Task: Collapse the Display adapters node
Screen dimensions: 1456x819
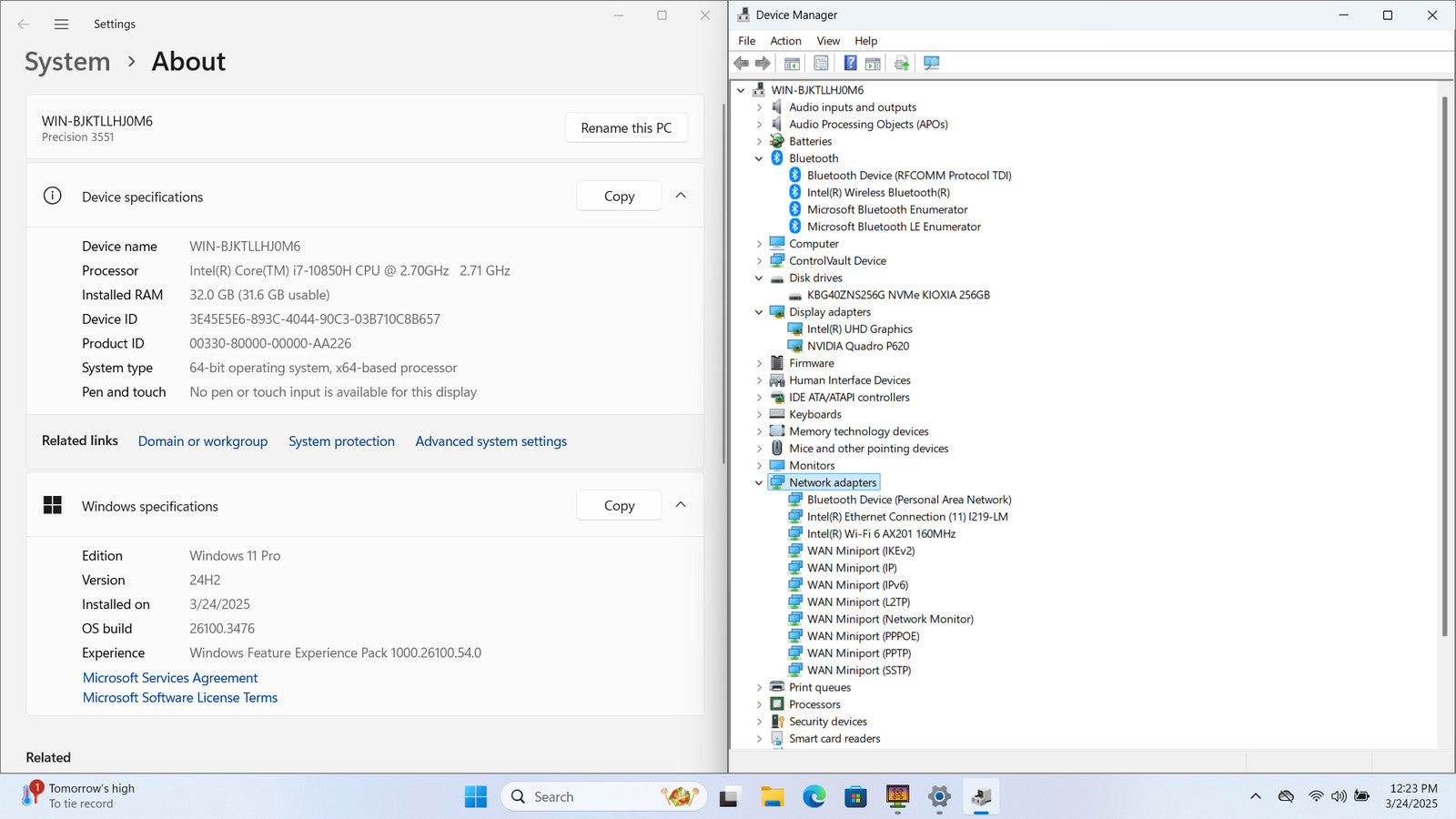Action: point(759,312)
